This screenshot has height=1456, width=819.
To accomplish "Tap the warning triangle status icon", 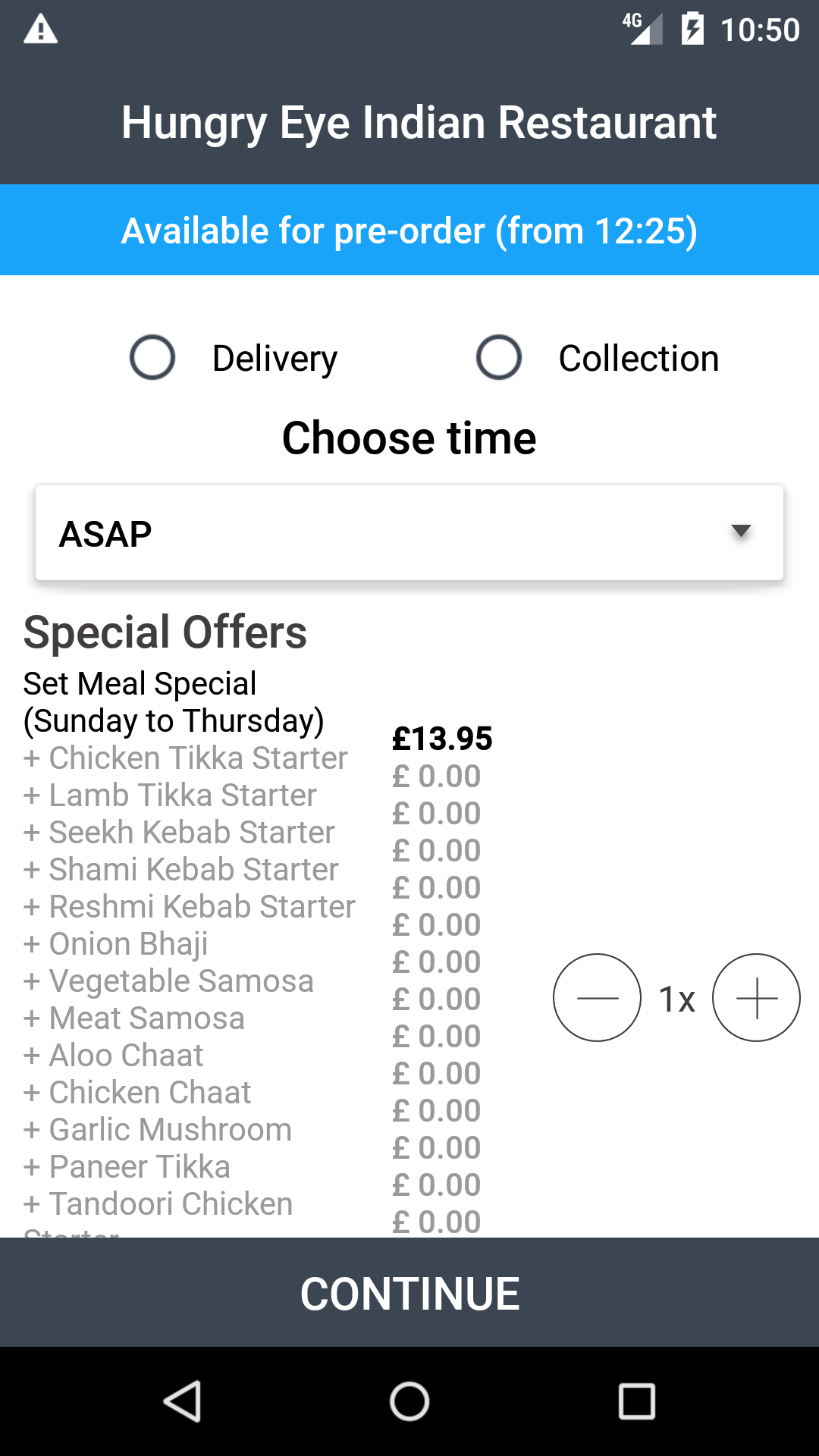I will 41,30.
